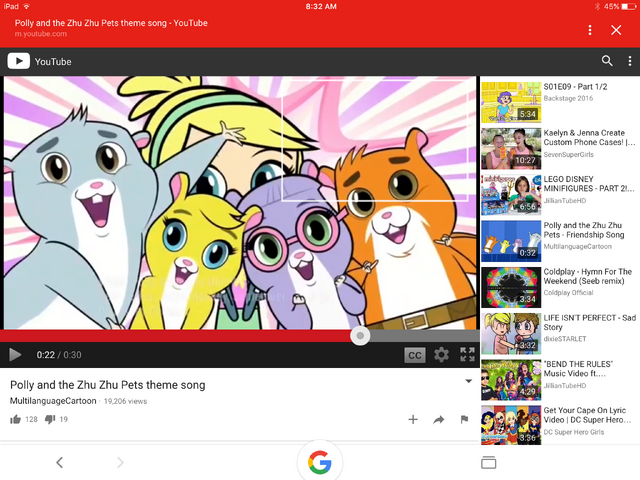The image size is (640, 480).
Task: Expand video description arrow
Action: 469,381
